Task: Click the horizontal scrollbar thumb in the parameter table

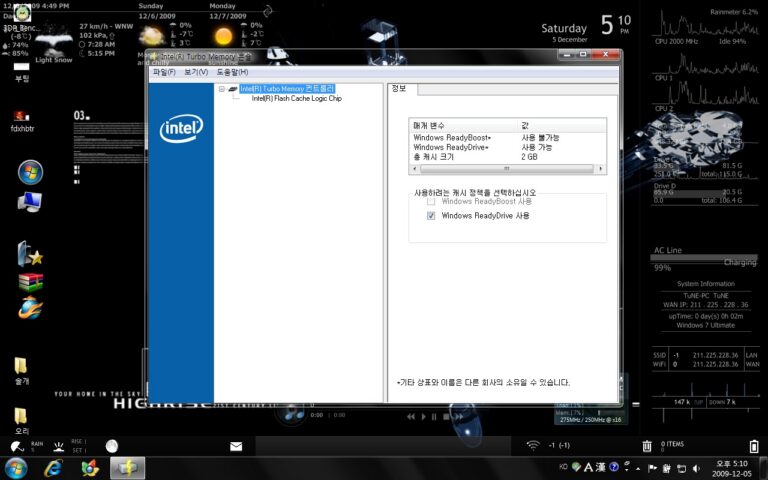Action: (x=506, y=169)
